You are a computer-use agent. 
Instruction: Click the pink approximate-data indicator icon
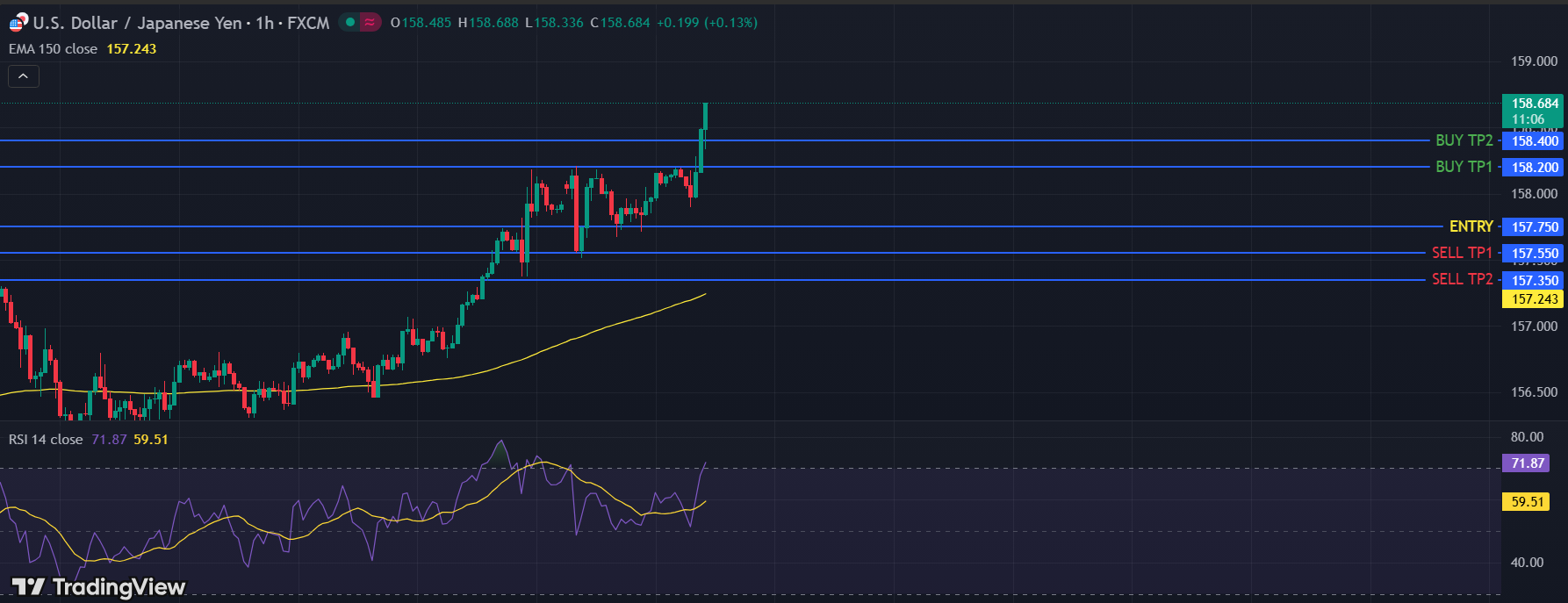coord(370,23)
